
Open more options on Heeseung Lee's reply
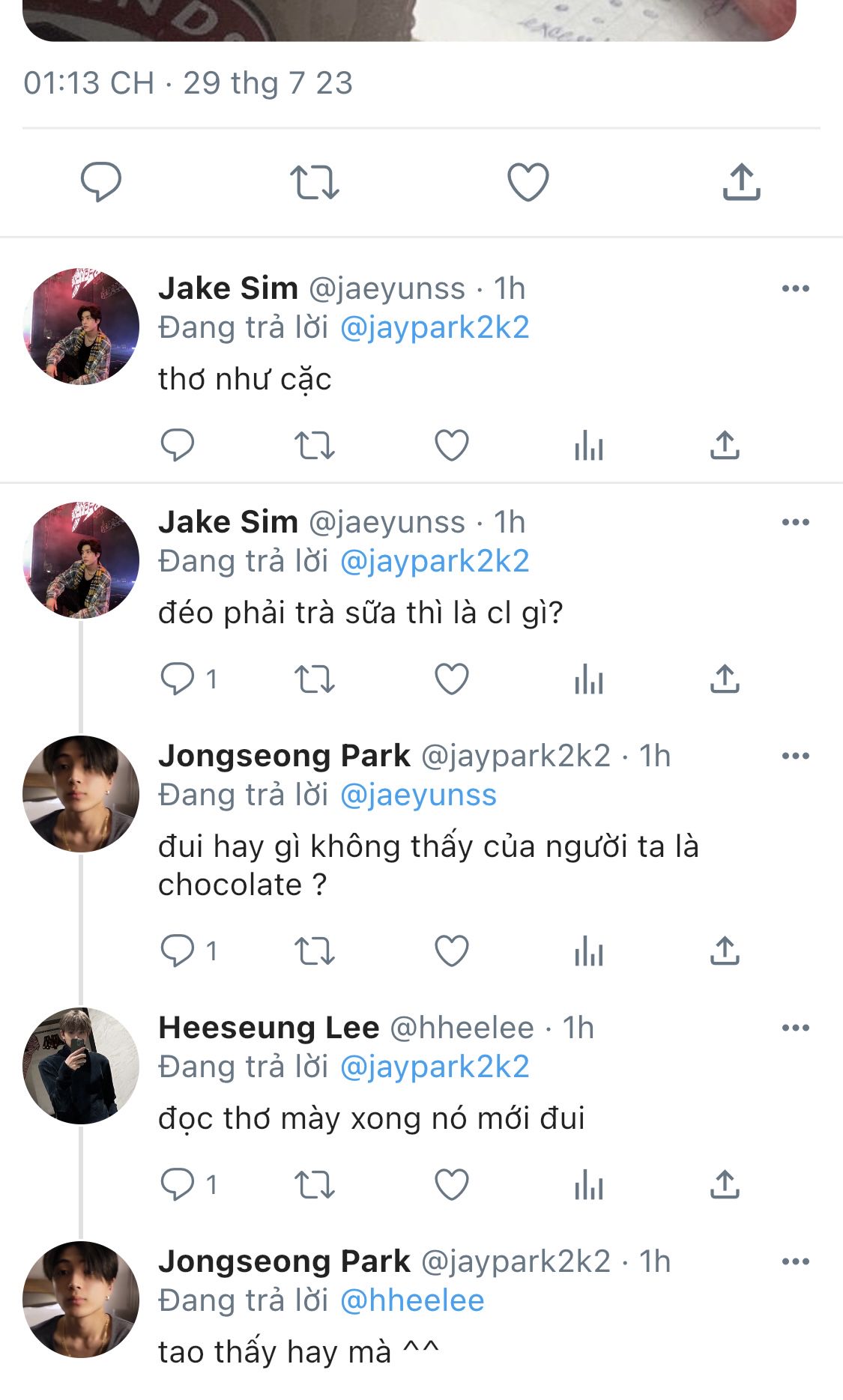point(795,1028)
